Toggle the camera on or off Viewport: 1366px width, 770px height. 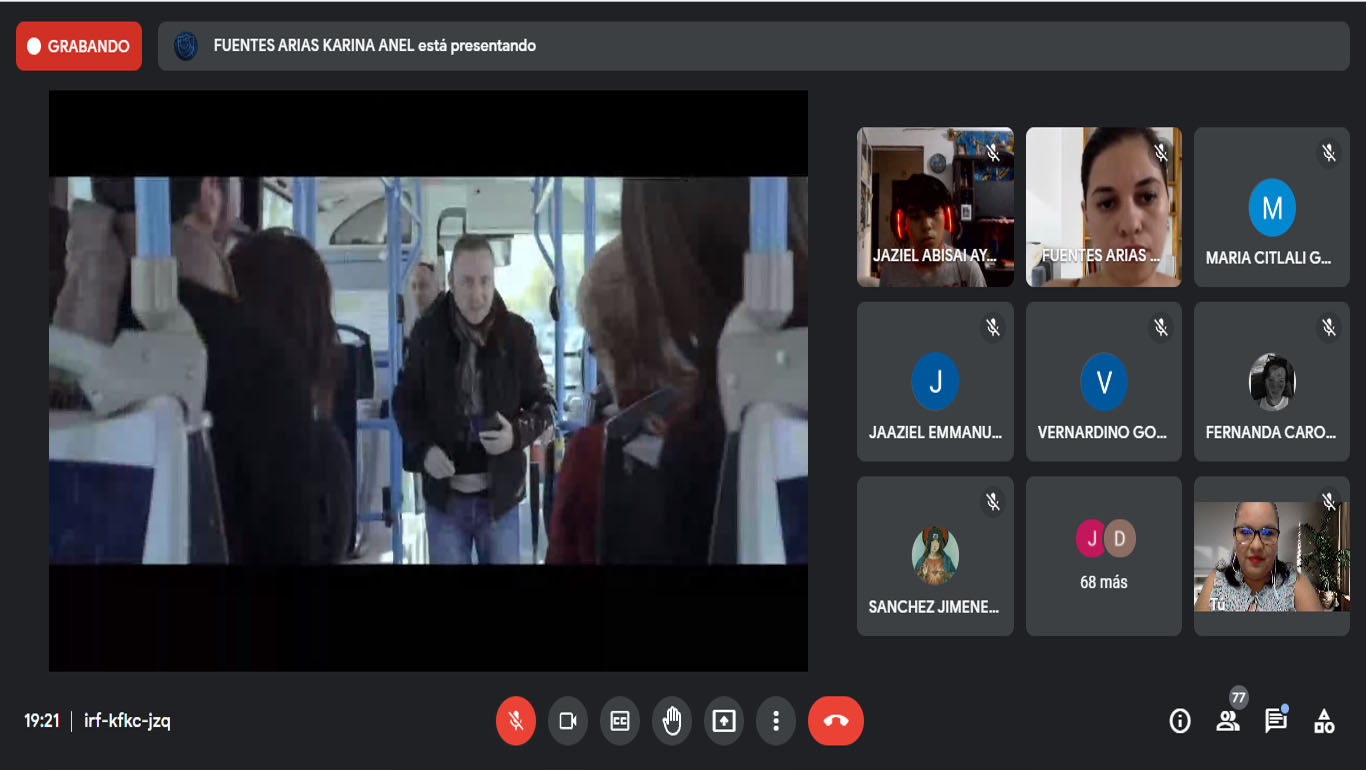(568, 721)
